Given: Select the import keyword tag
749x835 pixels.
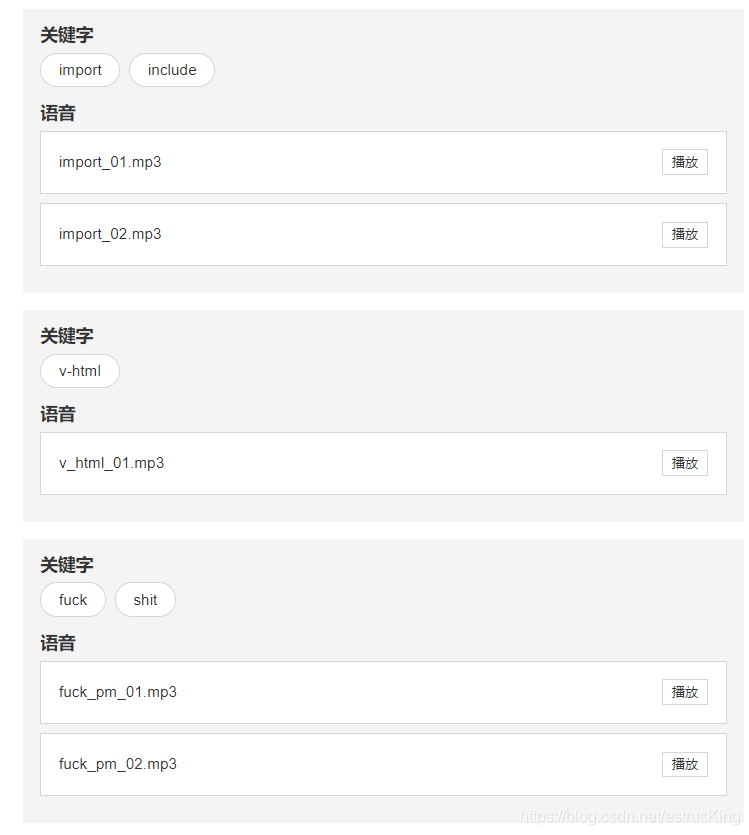Looking at the screenshot, I should (x=79, y=70).
